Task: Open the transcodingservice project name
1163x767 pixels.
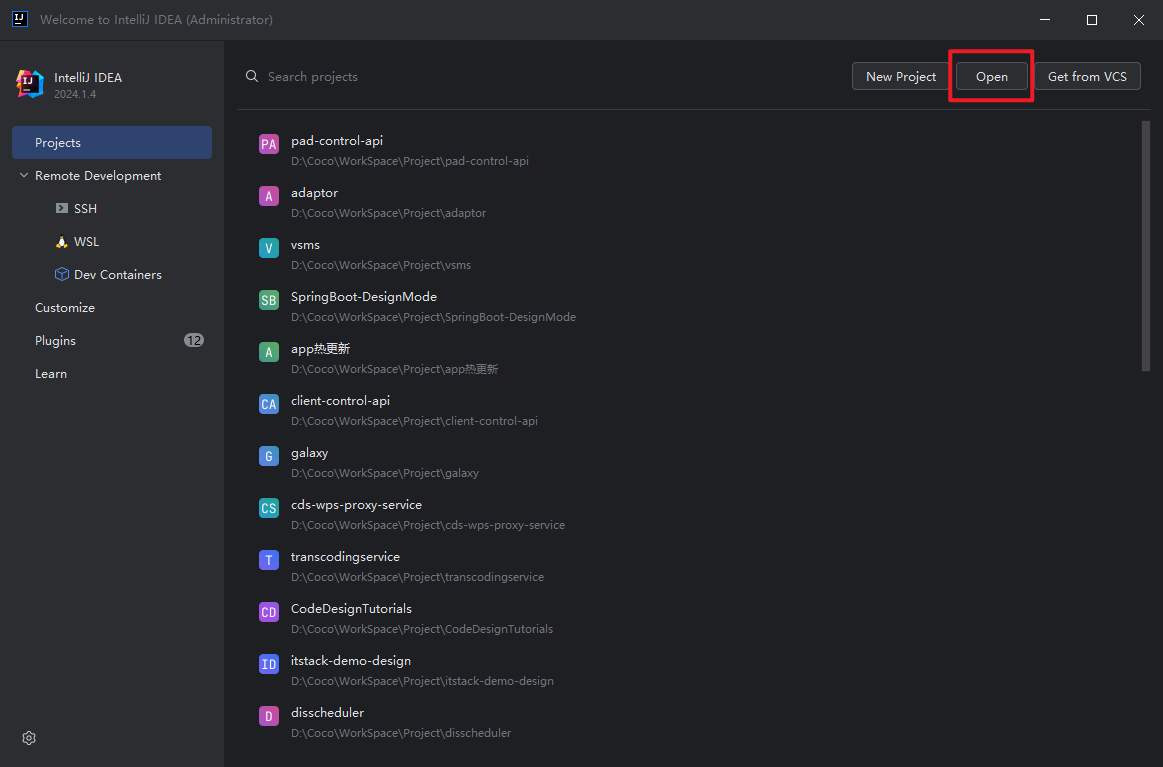Action: [x=345, y=557]
